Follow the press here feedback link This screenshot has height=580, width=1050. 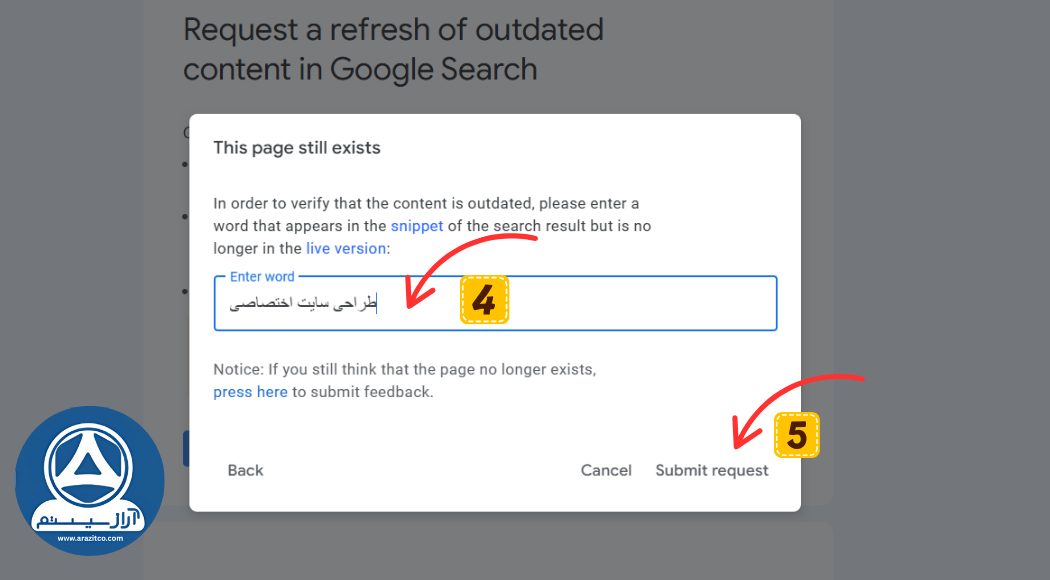250,392
